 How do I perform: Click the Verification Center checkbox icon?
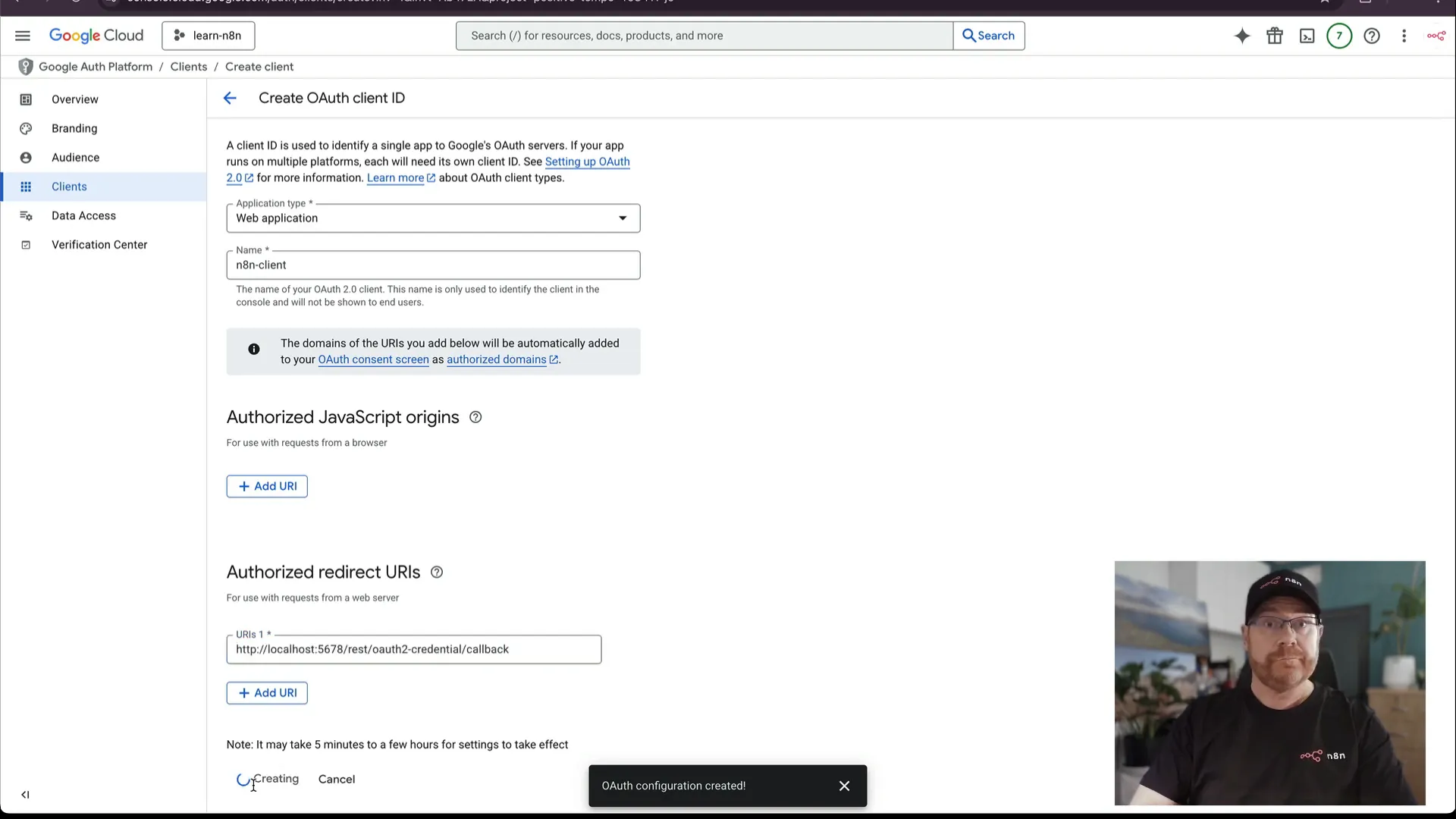pos(26,245)
